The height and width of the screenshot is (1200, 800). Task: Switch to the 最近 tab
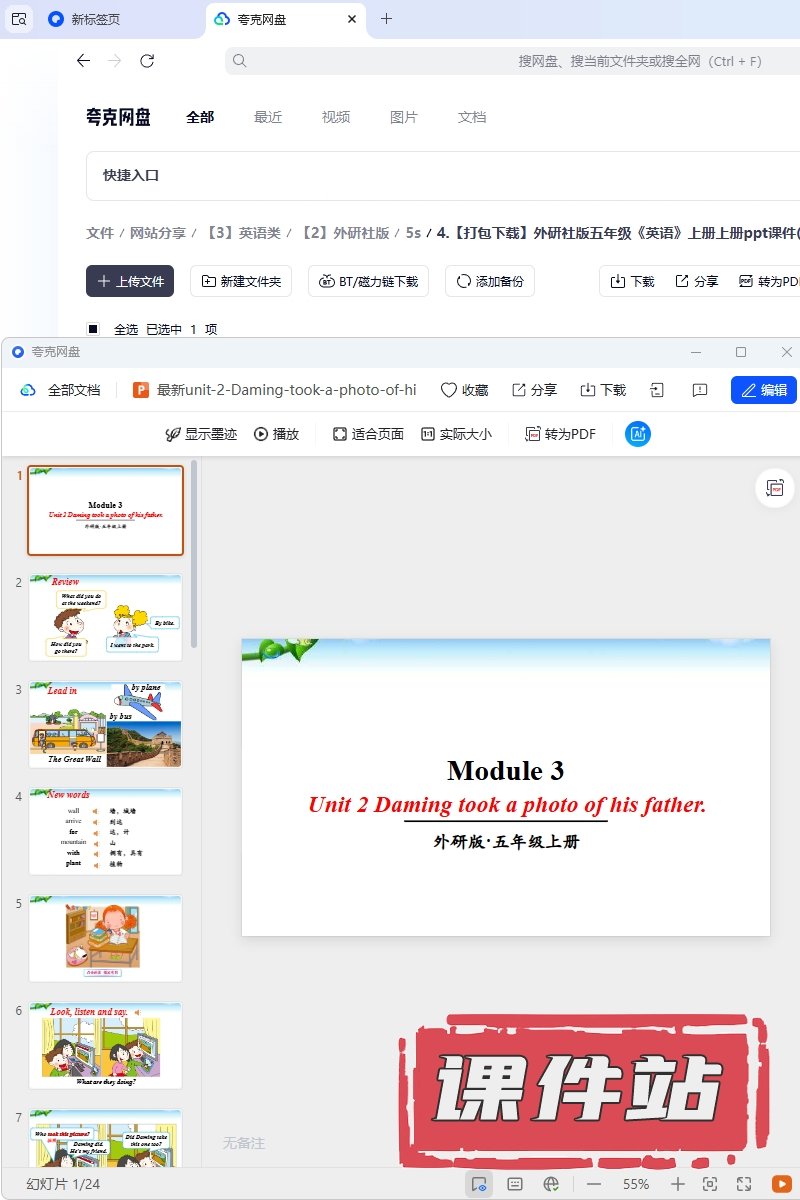click(x=268, y=117)
